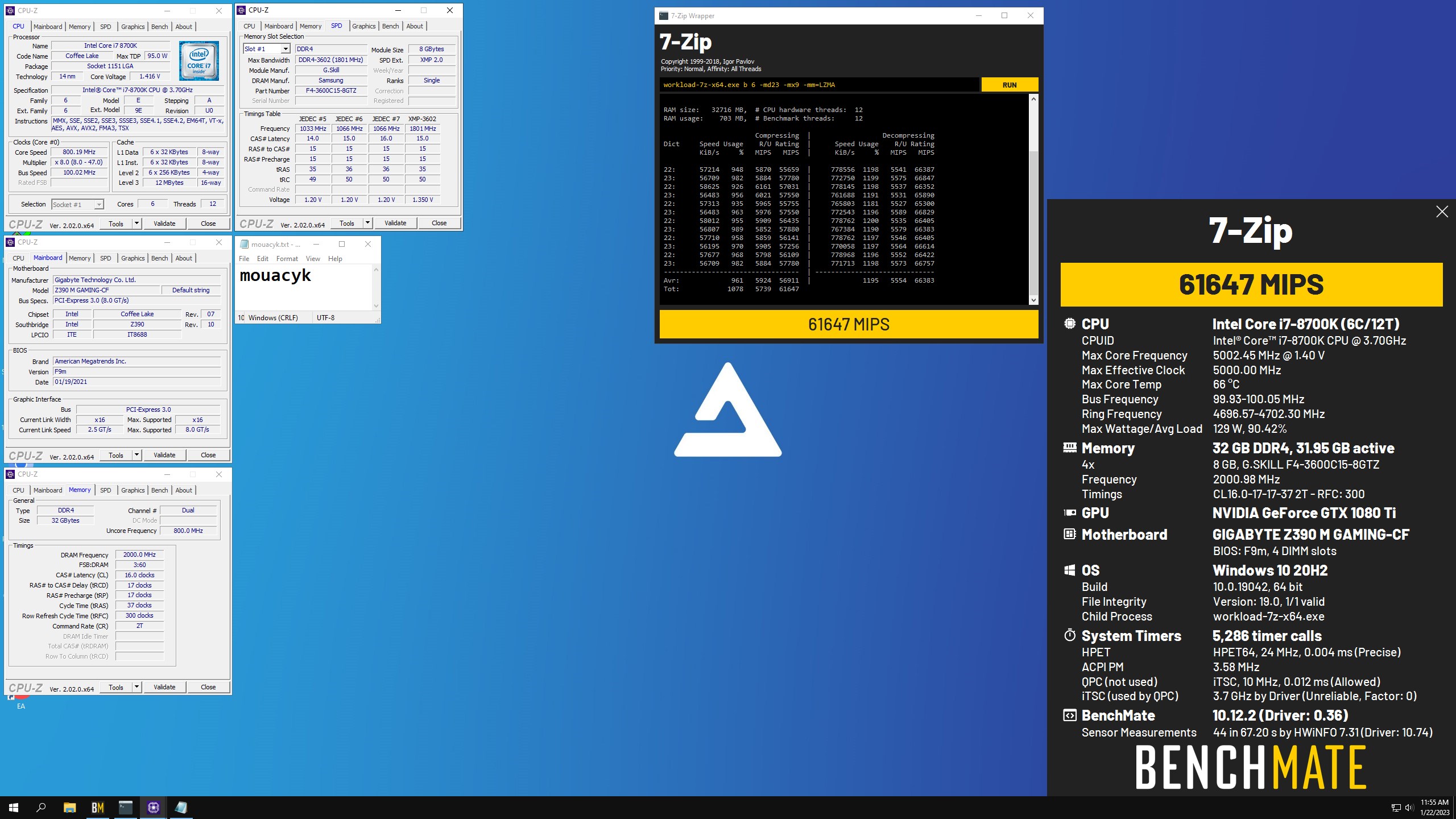Click RUN button in 7-Zip Wrapper
Screen dimensions: 1456x819
point(1010,85)
